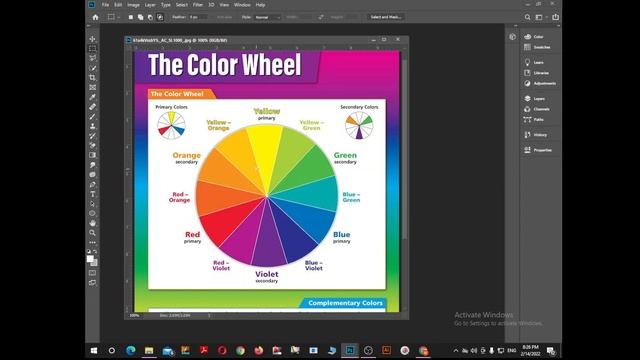
Task: Click the background color swatch
Action: click(95, 263)
